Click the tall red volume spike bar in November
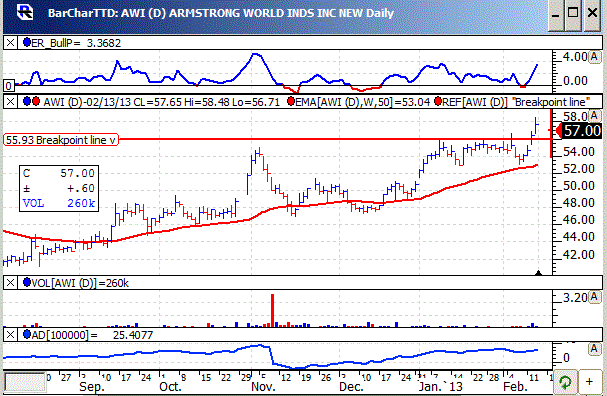 point(273,310)
